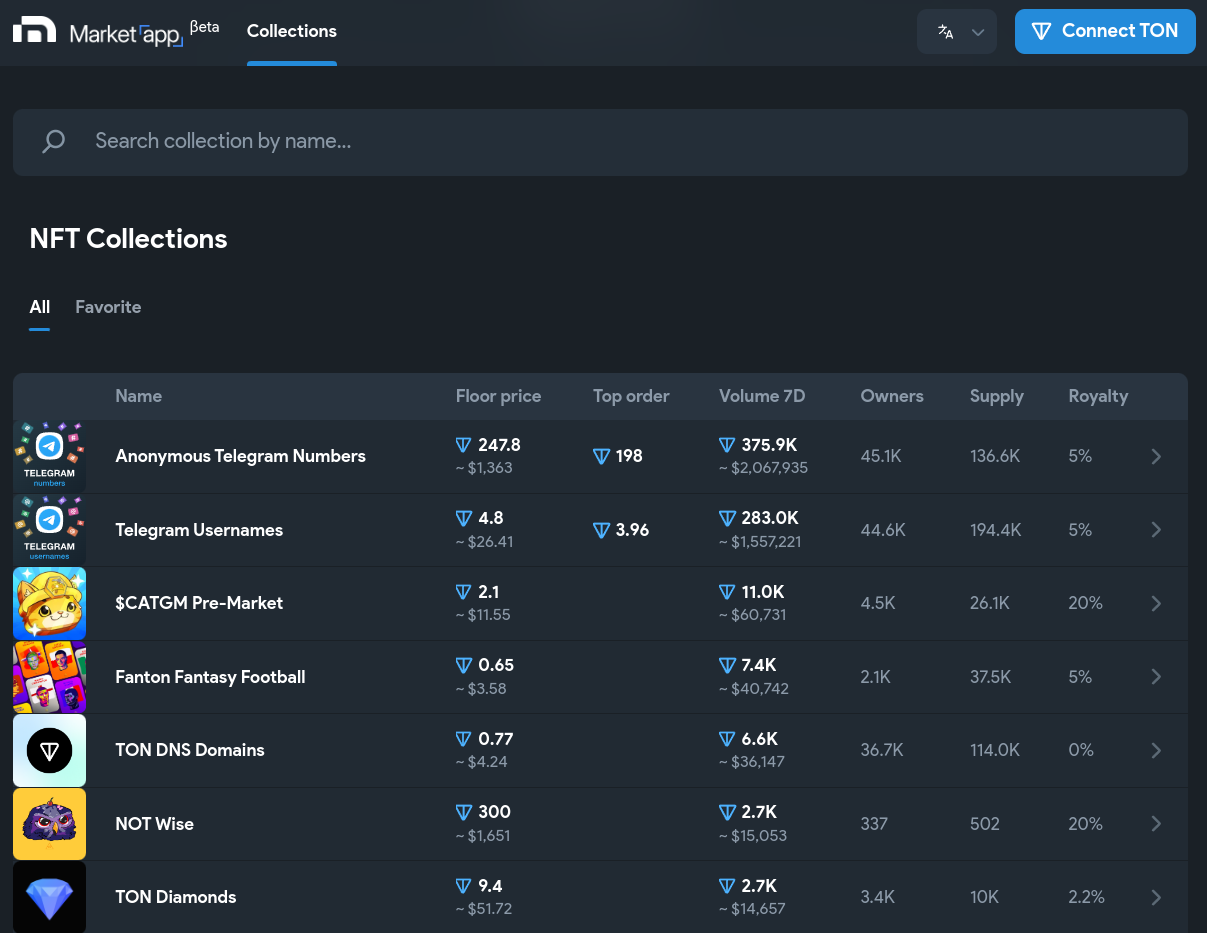Open Anonymous Telegram Numbers collection name
The height and width of the screenshot is (933, 1207).
tap(240, 456)
